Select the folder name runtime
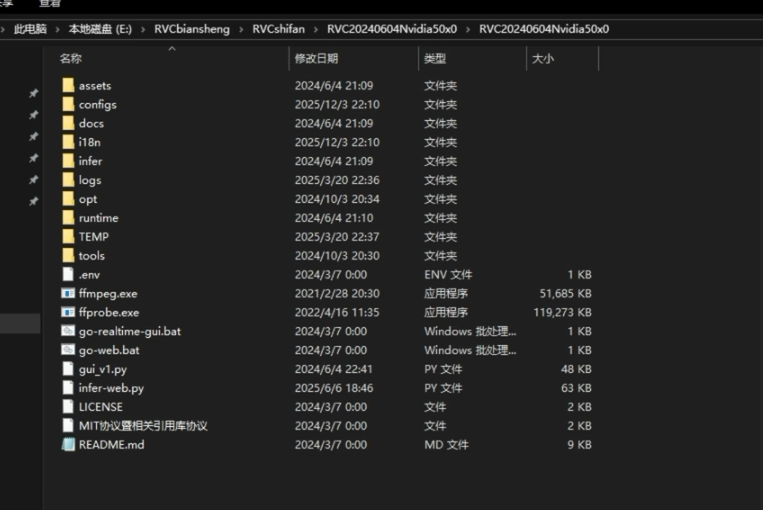This screenshot has width=763, height=510. tap(99, 218)
